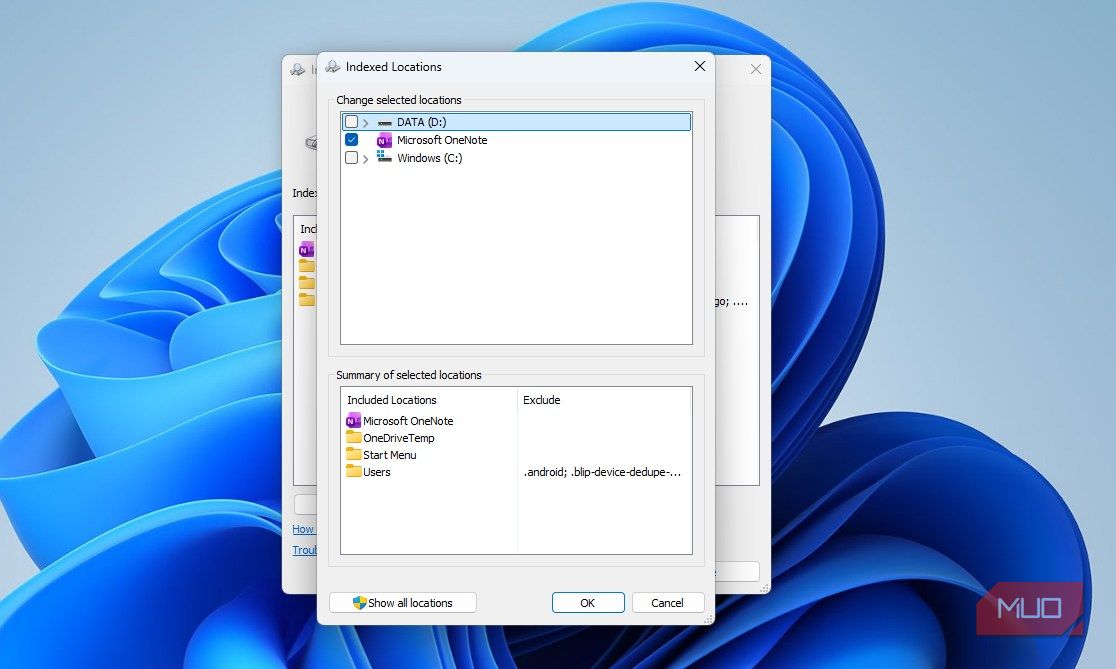Click the Cancel button
Image resolution: width=1116 pixels, height=669 pixels.
pyautogui.click(x=668, y=603)
